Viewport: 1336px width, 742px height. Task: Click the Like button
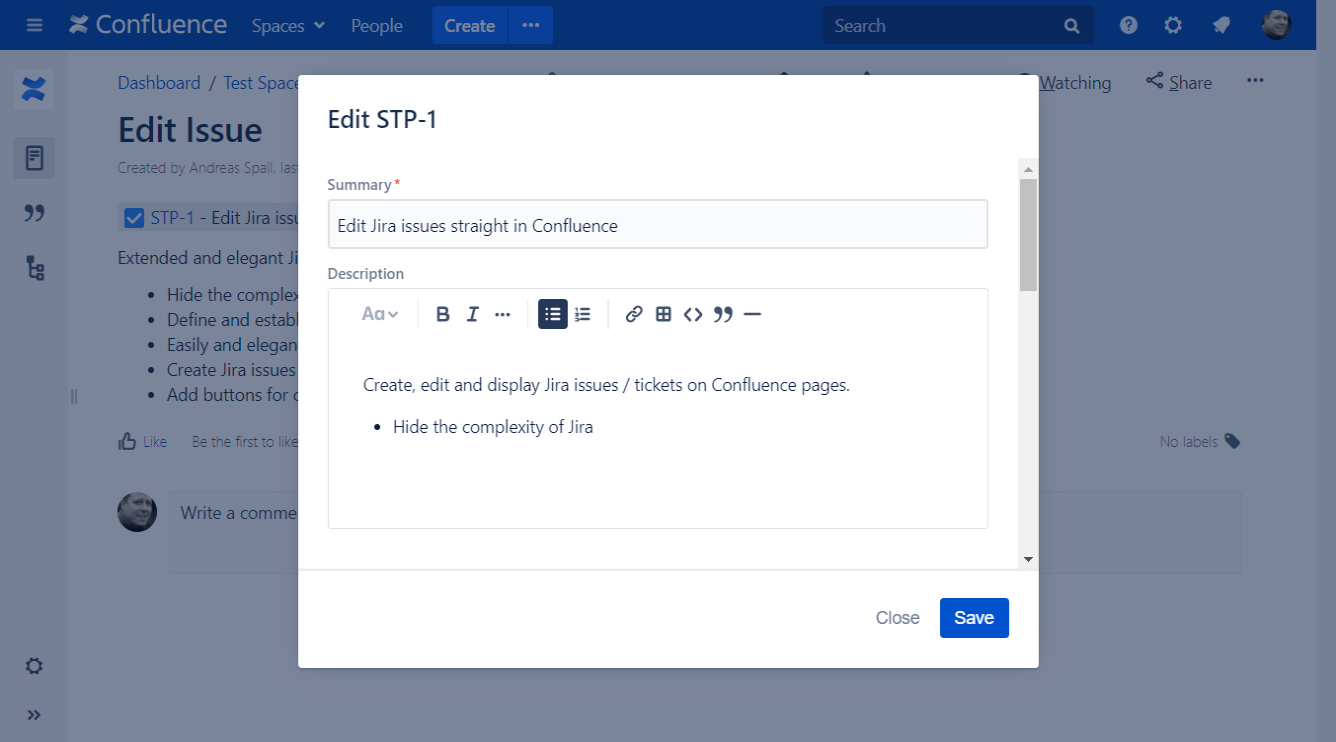(x=143, y=441)
